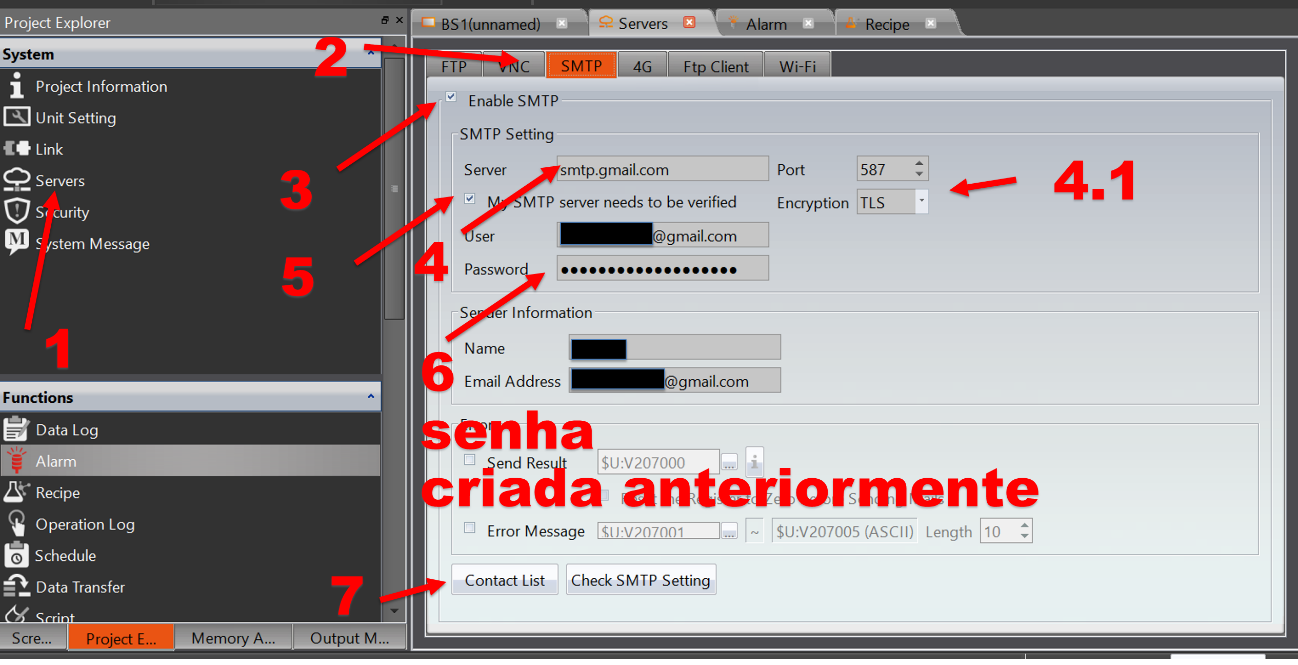Toggle the Enable SMTP checkbox

coord(452,98)
